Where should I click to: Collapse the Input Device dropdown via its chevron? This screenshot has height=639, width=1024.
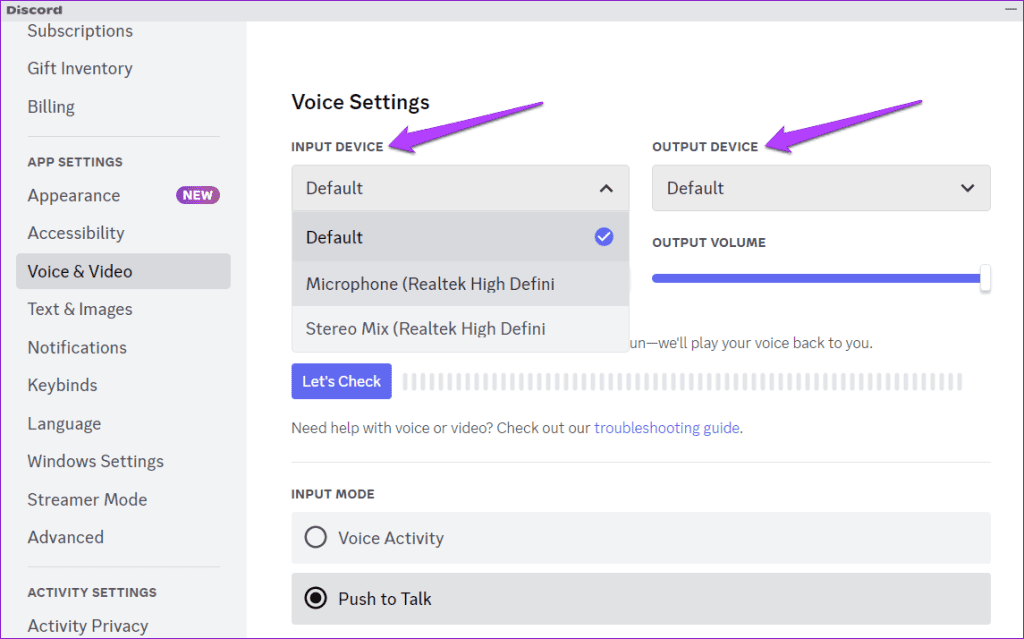coord(606,187)
